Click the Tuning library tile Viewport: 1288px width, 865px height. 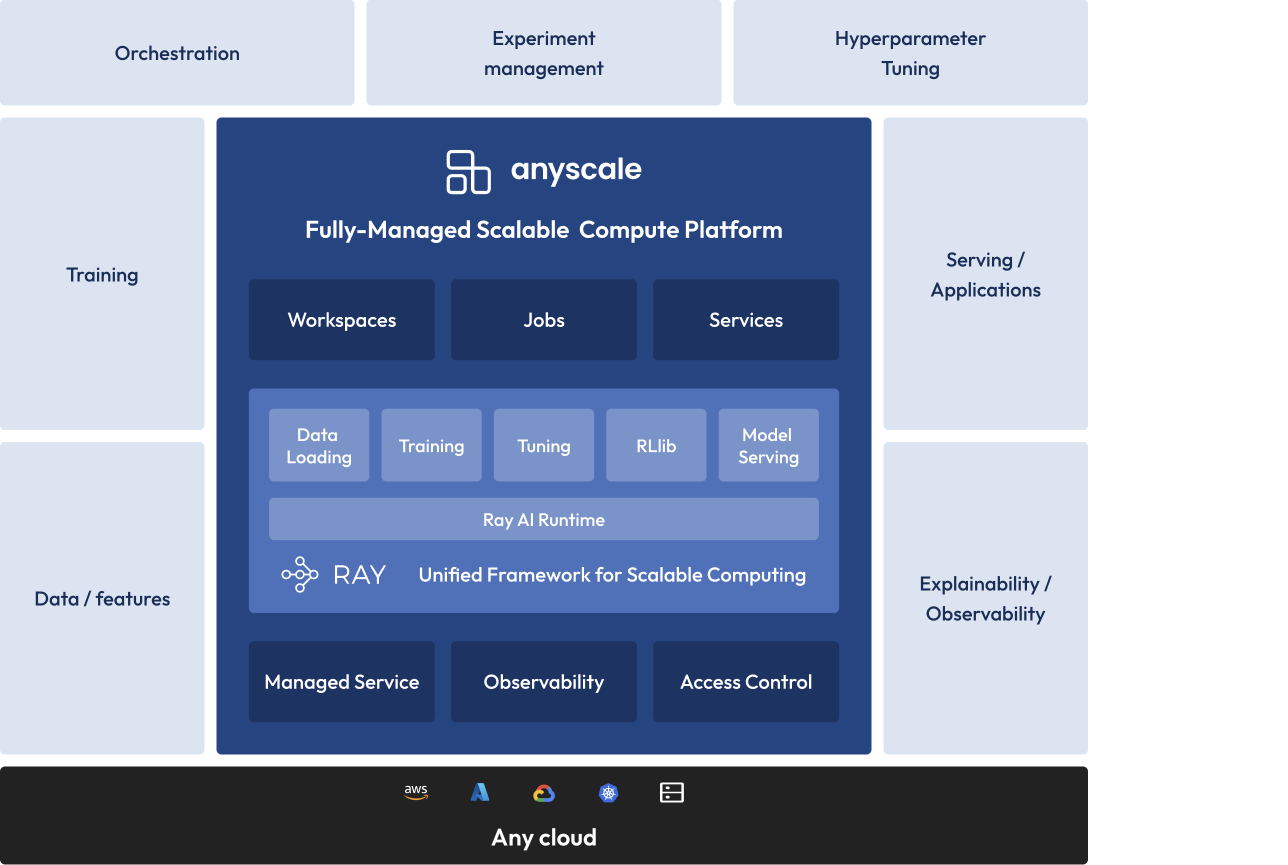[544, 445]
